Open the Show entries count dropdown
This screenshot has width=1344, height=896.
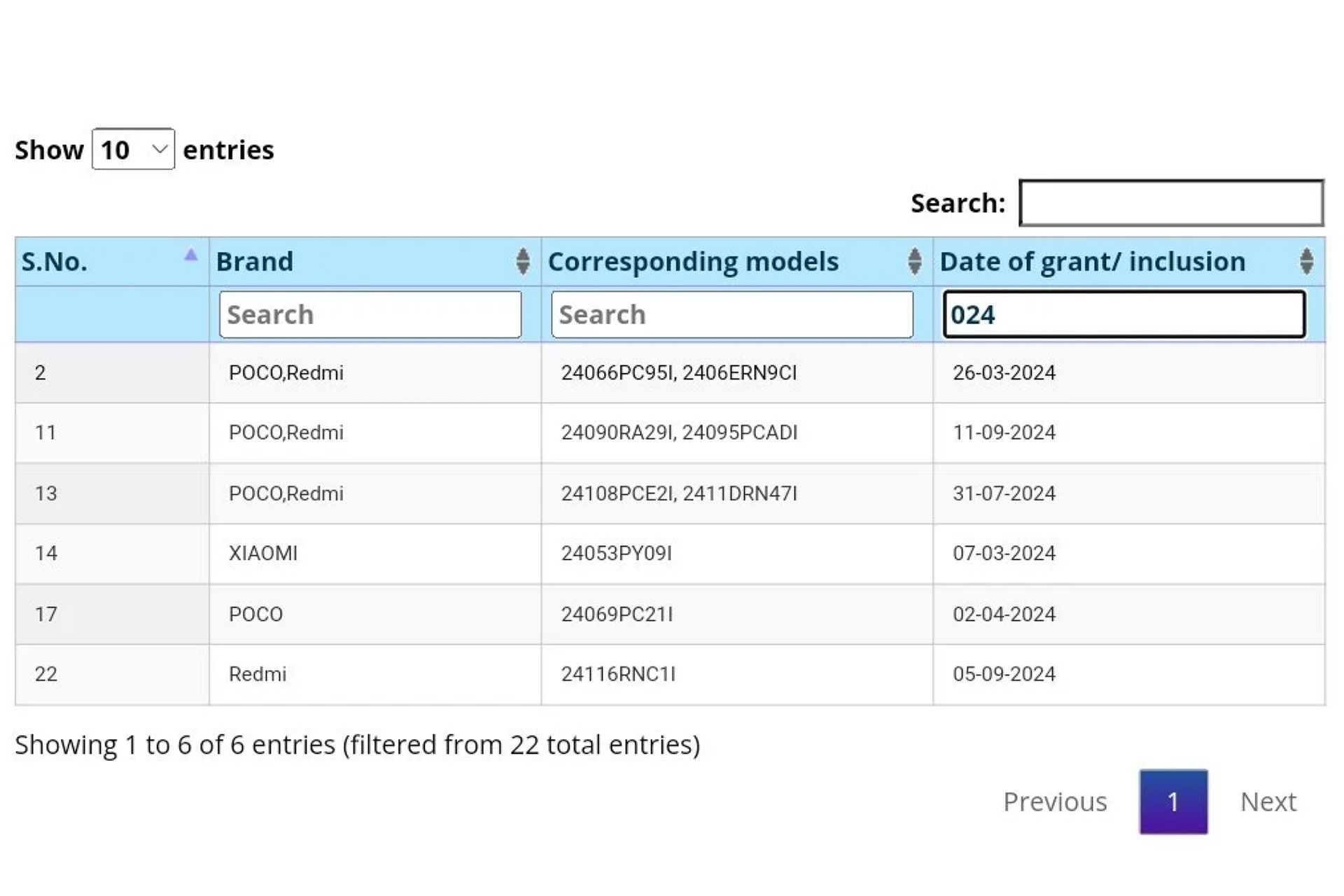pyautogui.click(x=133, y=149)
